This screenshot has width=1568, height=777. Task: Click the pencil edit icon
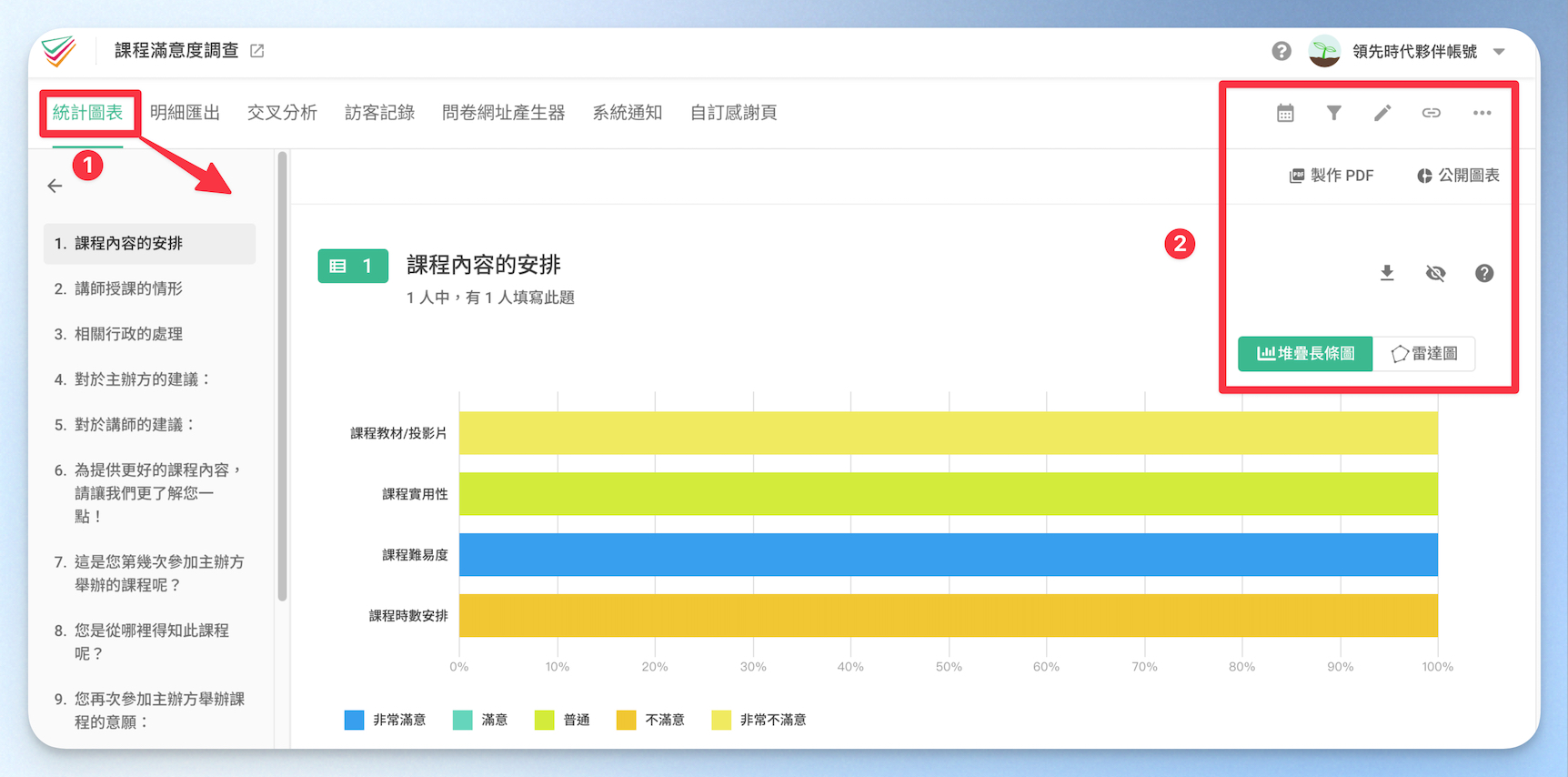1382,113
